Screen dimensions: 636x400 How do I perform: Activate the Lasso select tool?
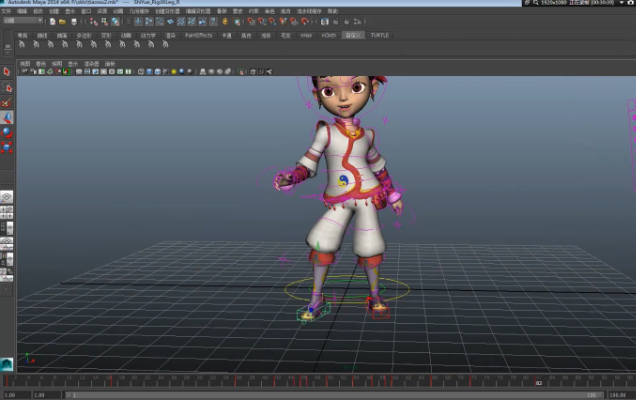pos(6,87)
